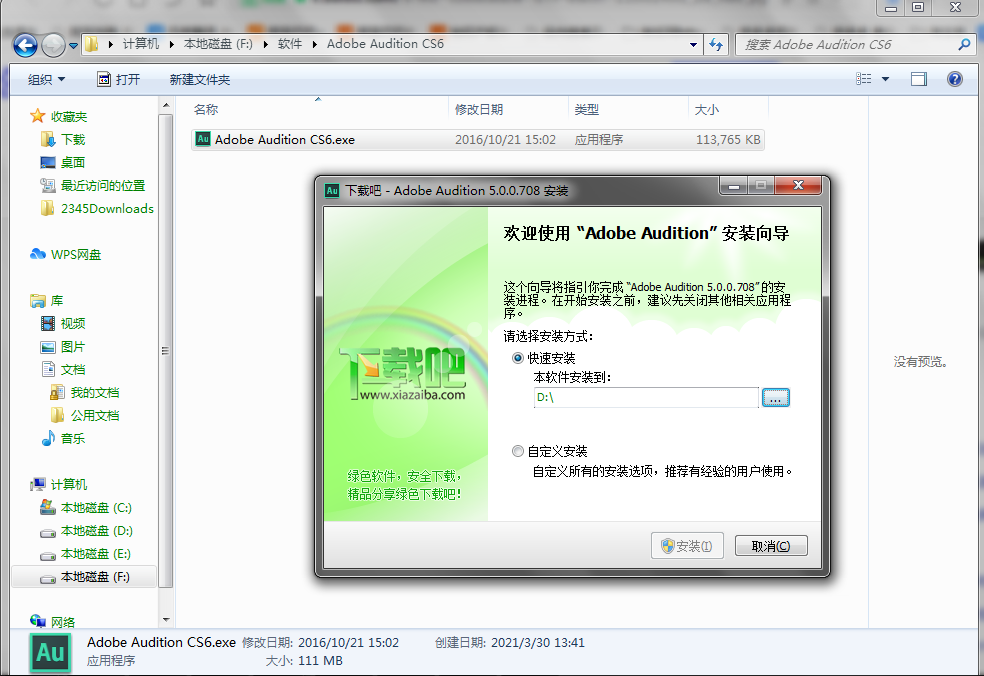
Task: Select the Adobe Audition CS6.exe file row
Action: pos(478,139)
